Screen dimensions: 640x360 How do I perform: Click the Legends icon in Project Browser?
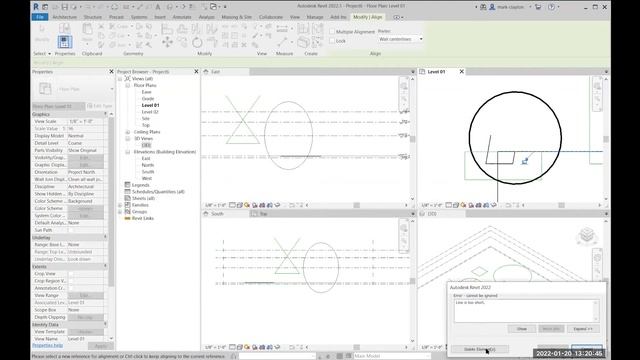tap(127, 185)
